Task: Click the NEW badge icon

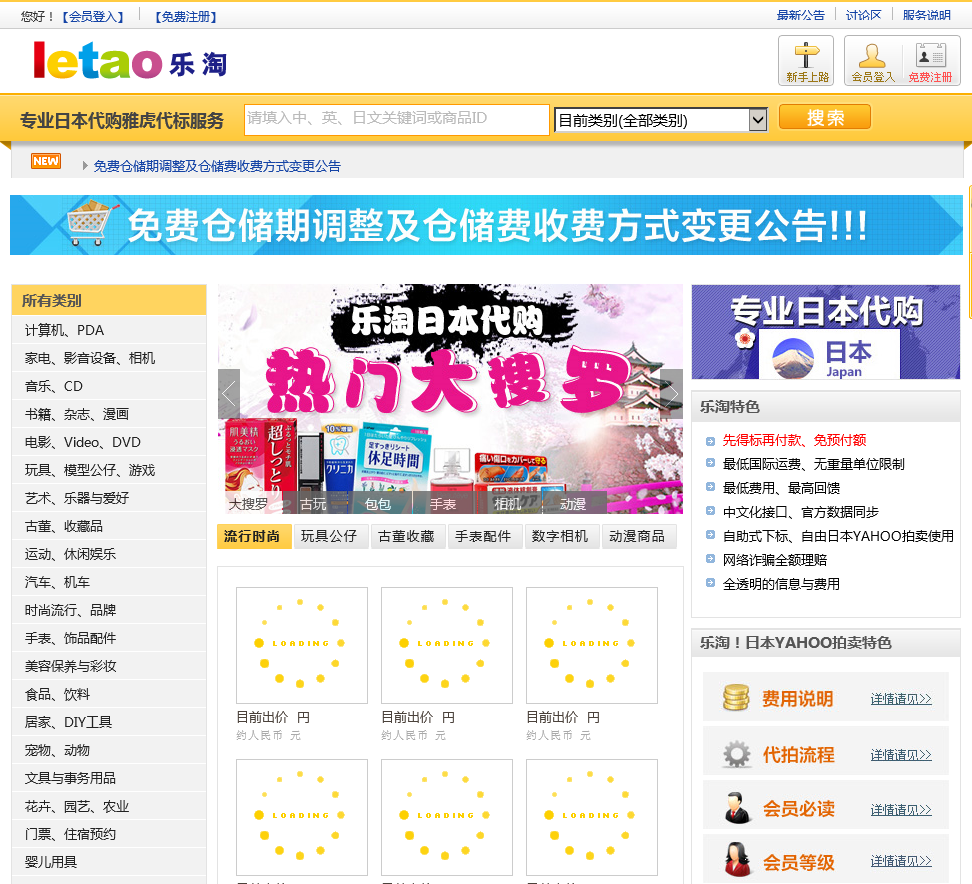Action: tap(46, 161)
